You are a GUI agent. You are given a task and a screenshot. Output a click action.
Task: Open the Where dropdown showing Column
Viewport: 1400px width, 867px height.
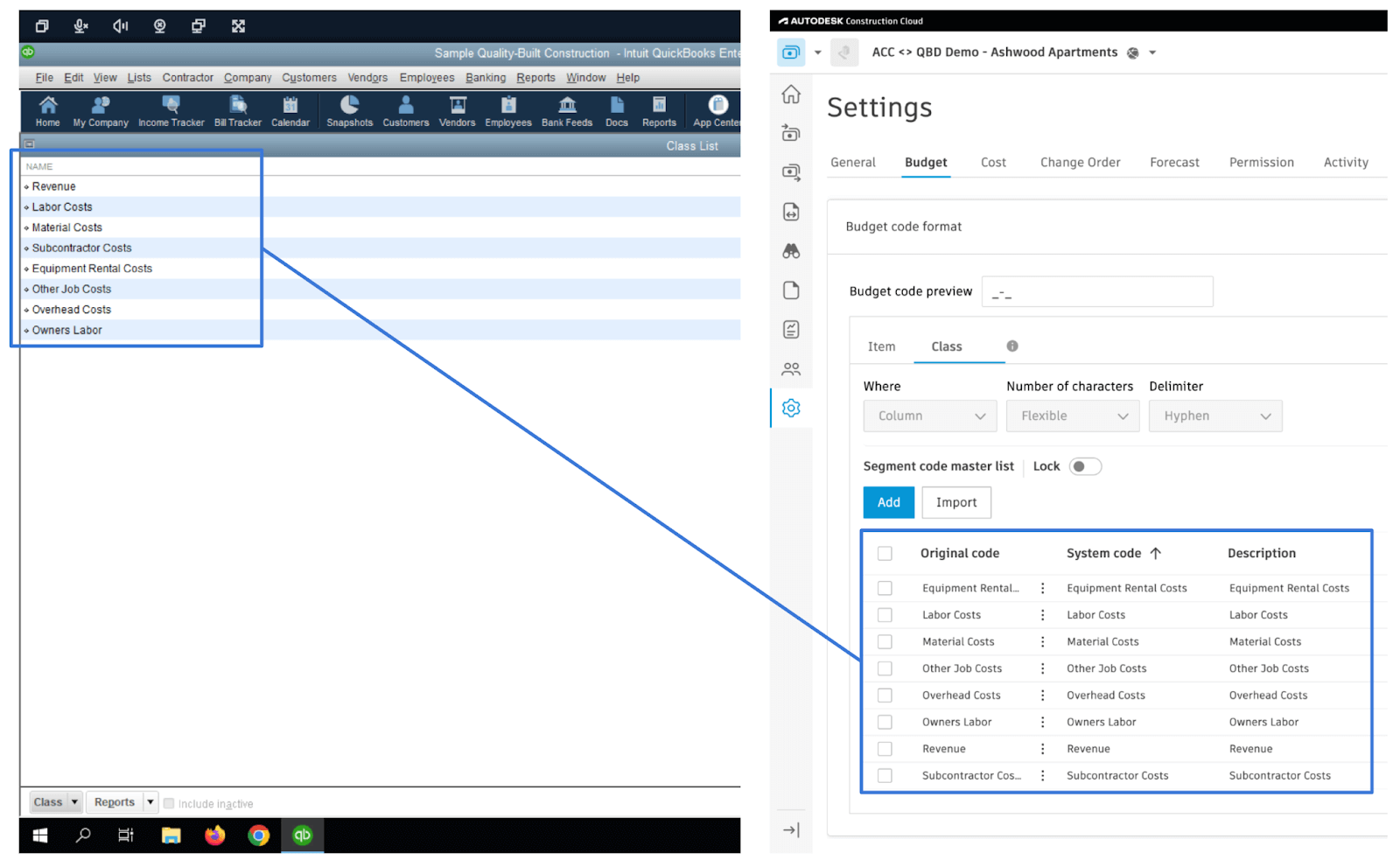point(930,416)
